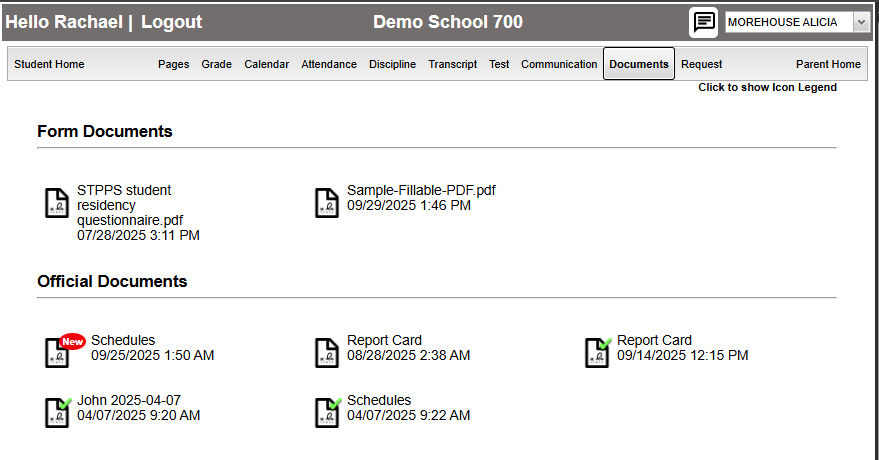The height and width of the screenshot is (460, 879).
Task: Click the Report Card 09/14/2025 document icon
Action: [598, 352]
